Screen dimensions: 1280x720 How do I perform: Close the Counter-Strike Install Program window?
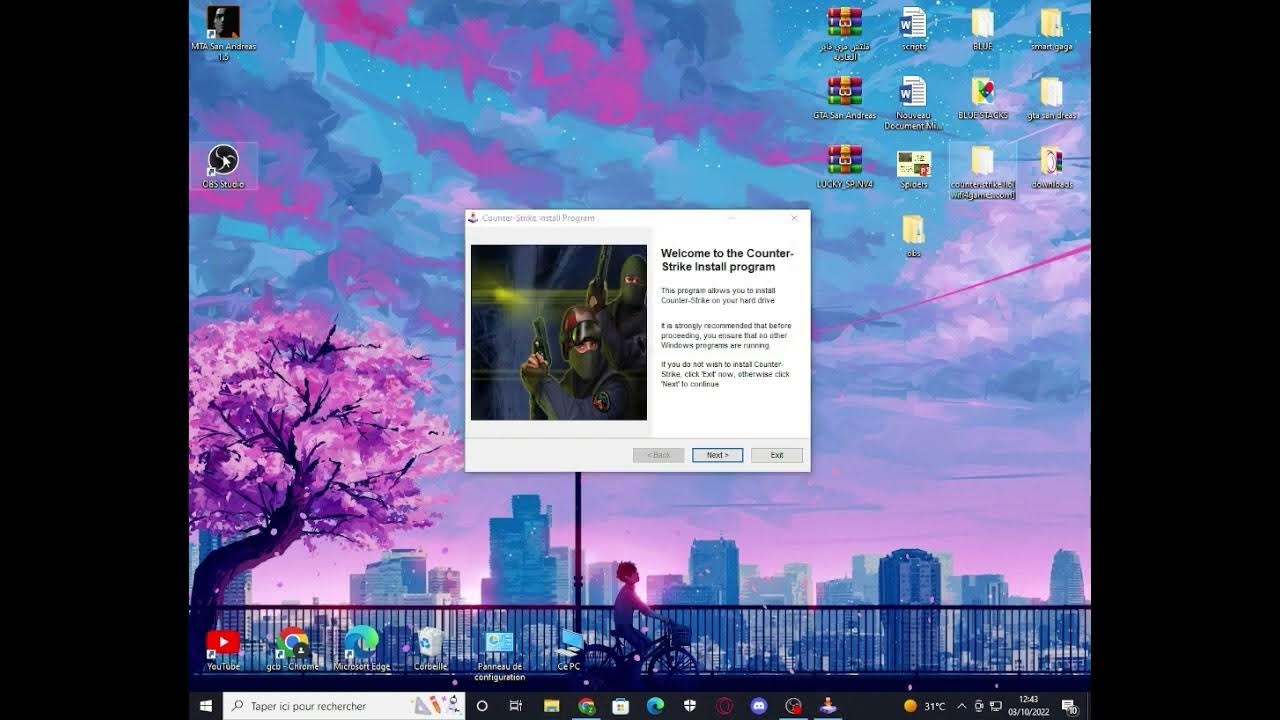[794, 218]
